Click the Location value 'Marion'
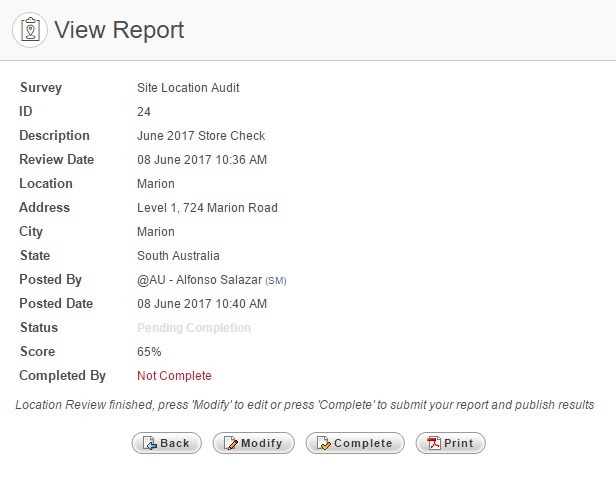616x477 pixels. click(x=156, y=184)
